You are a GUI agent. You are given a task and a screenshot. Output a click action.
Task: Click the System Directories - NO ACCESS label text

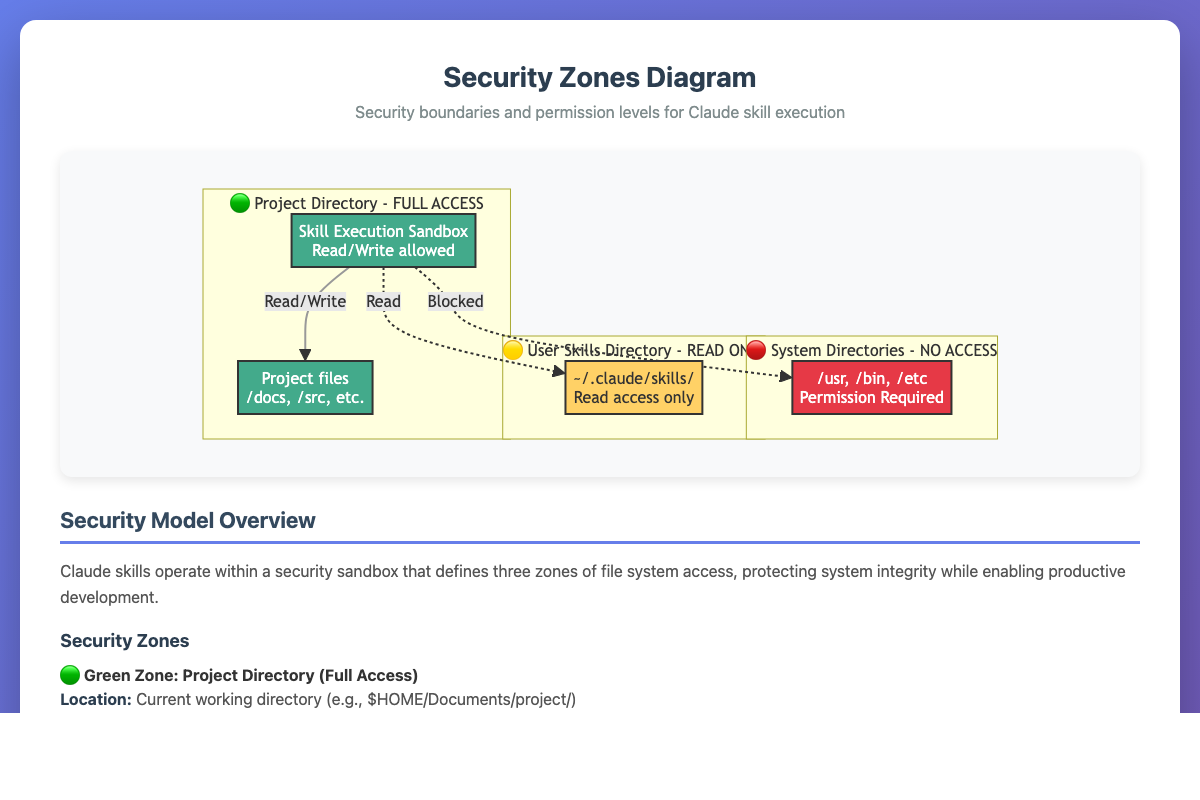(x=884, y=350)
